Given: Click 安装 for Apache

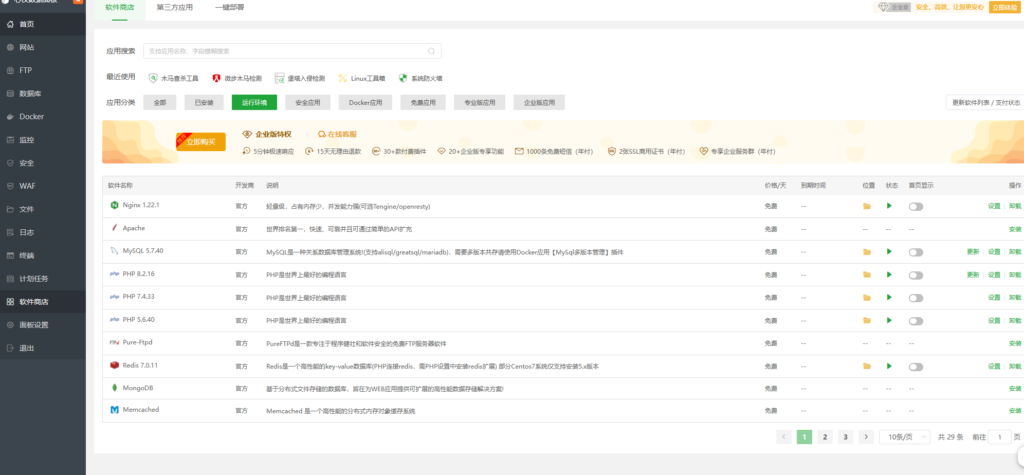Looking at the screenshot, I should (1015, 229).
